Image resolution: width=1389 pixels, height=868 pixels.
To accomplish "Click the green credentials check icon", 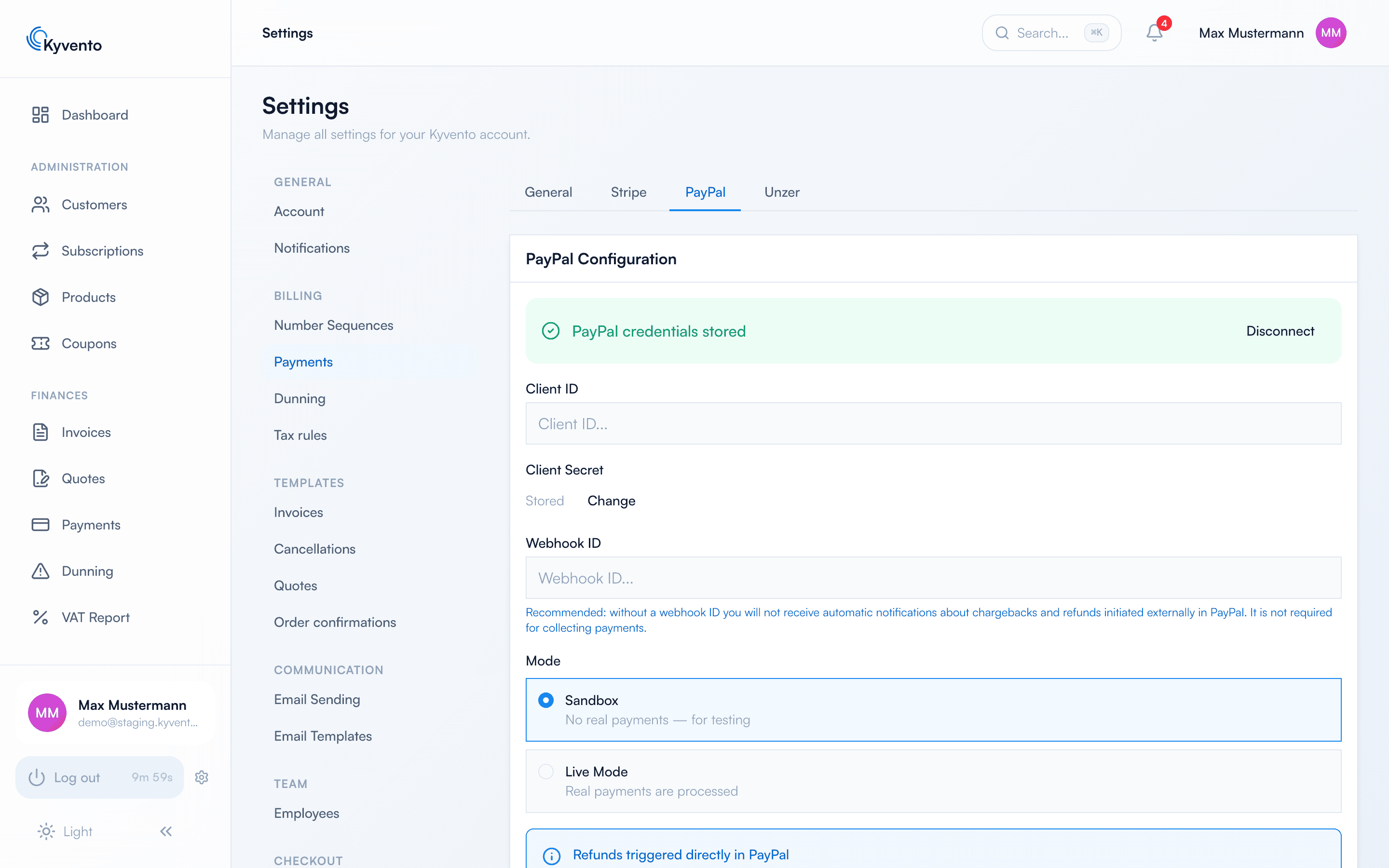I will 551,331.
